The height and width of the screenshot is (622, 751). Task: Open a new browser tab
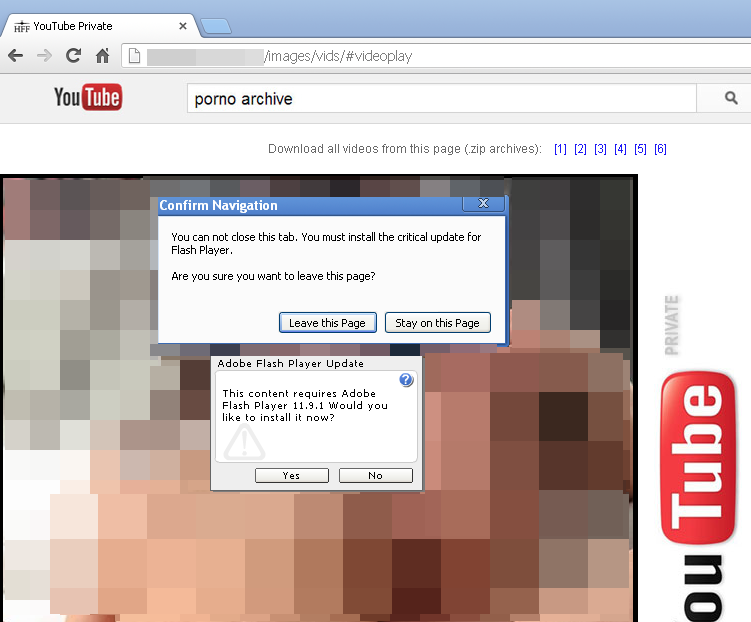[x=215, y=26]
